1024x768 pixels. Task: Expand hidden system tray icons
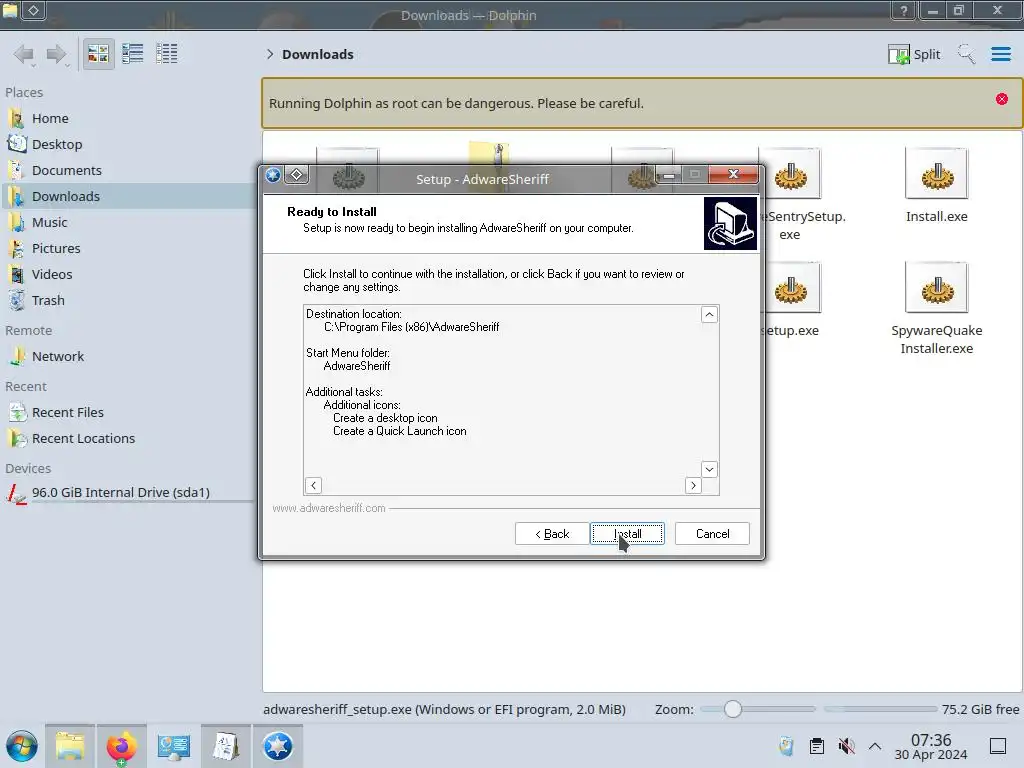point(875,746)
